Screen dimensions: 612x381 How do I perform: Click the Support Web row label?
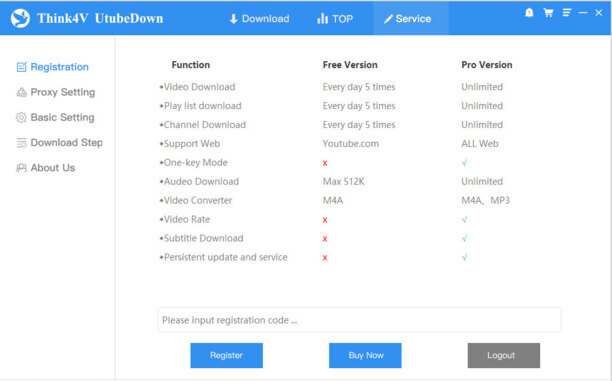click(190, 144)
